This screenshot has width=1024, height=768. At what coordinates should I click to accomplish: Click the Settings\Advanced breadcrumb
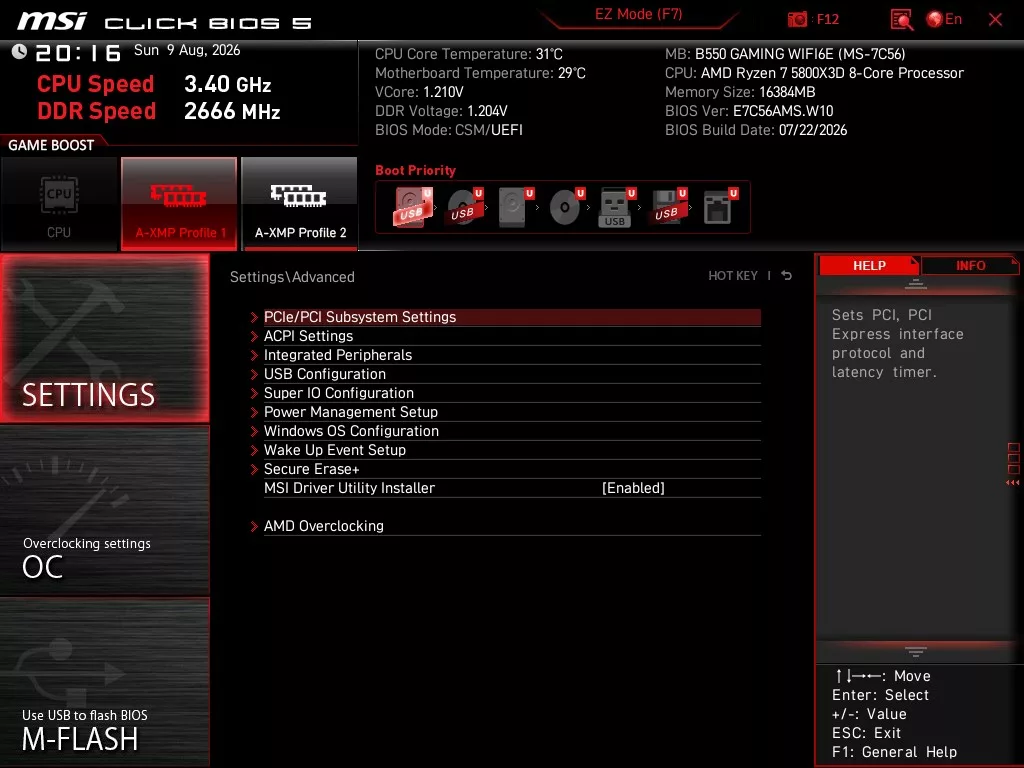click(292, 277)
